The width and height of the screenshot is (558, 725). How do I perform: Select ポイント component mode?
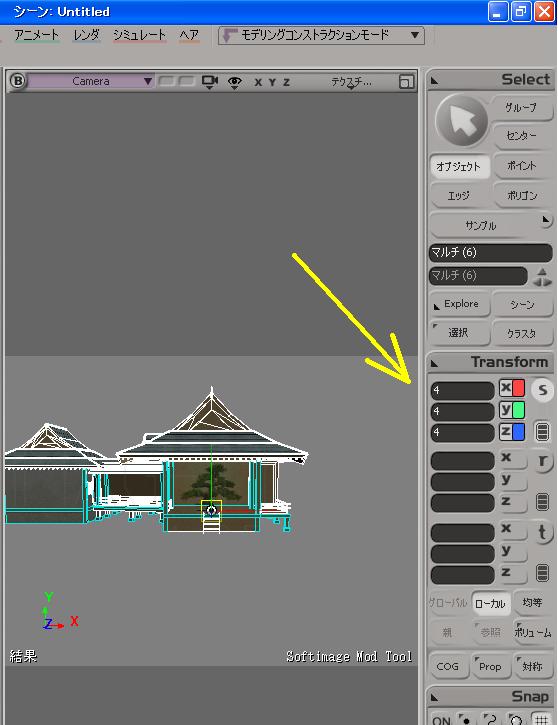(x=522, y=166)
